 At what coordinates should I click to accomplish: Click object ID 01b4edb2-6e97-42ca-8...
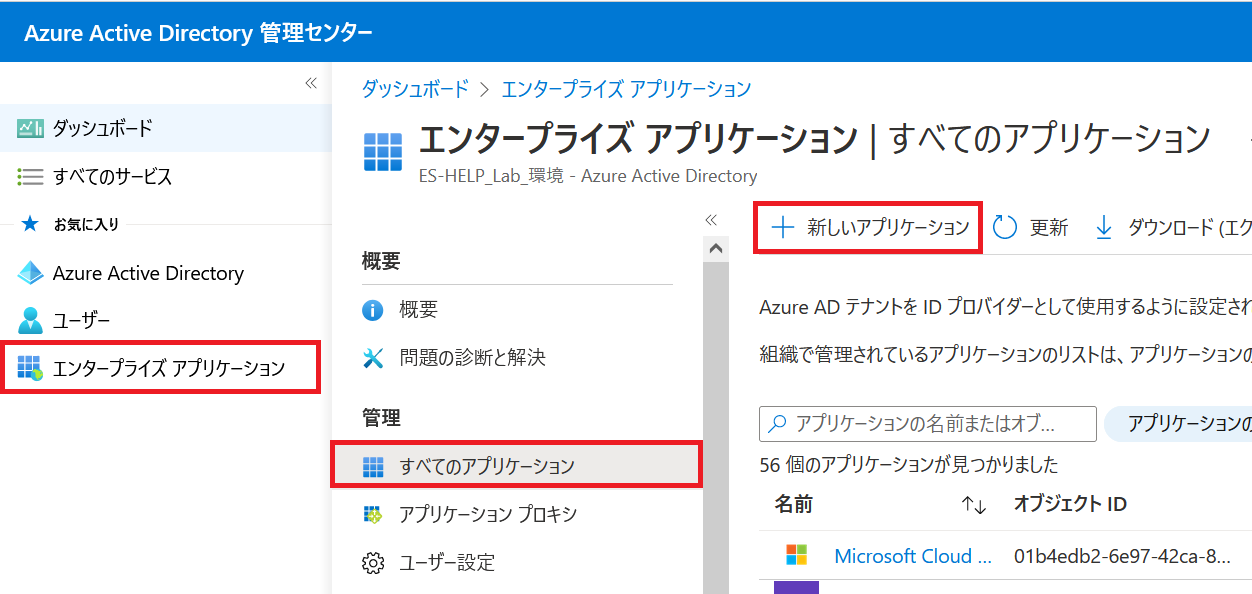coord(1122,556)
